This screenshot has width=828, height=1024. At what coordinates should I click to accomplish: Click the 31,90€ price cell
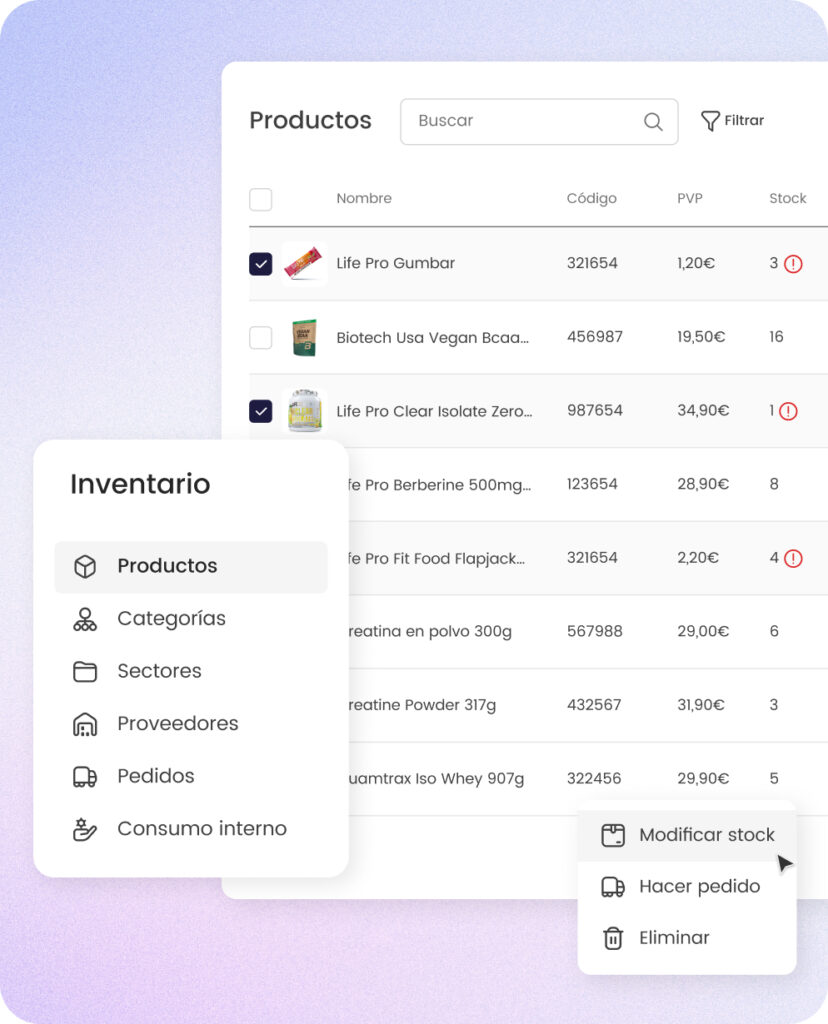pyautogui.click(x=701, y=705)
